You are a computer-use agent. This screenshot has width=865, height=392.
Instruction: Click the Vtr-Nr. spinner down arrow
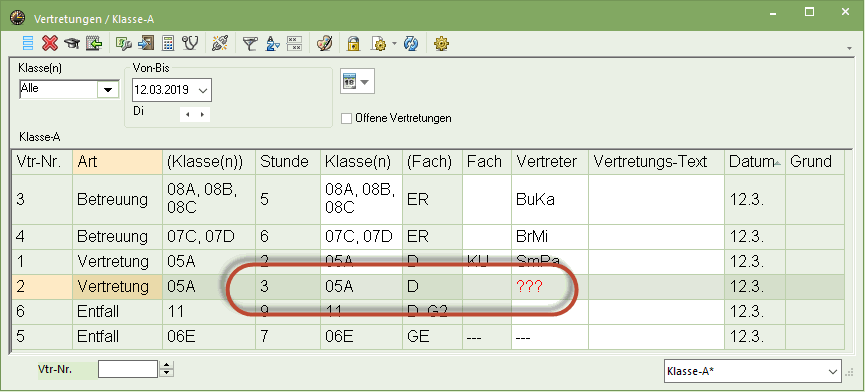(166, 373)
